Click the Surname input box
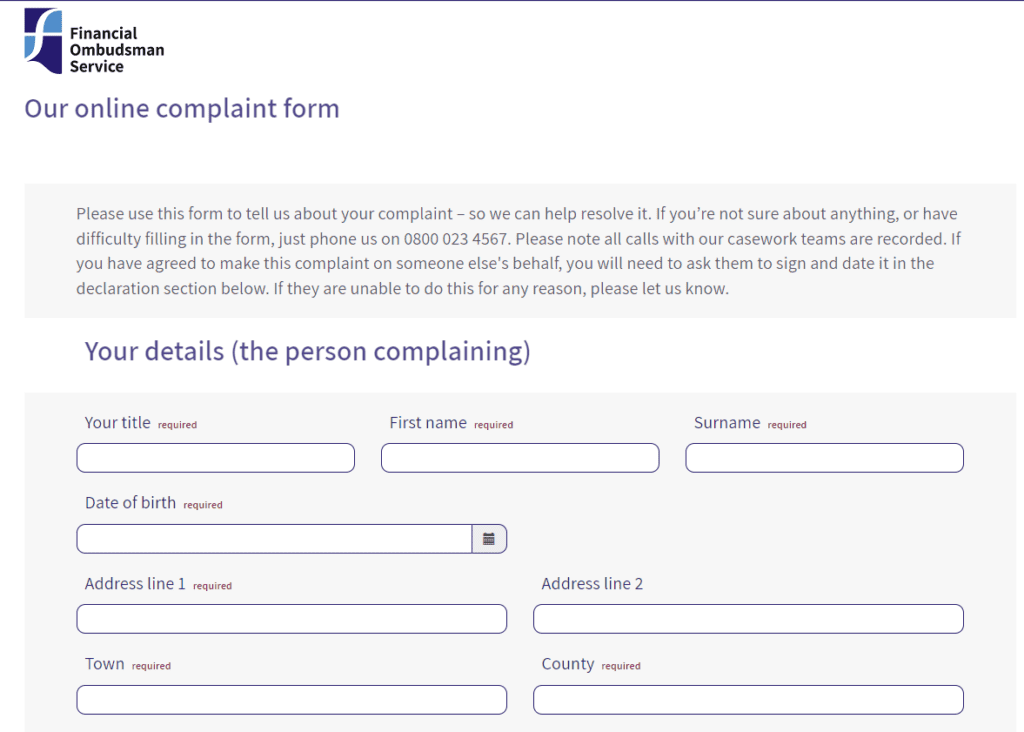 click(823, 457)
